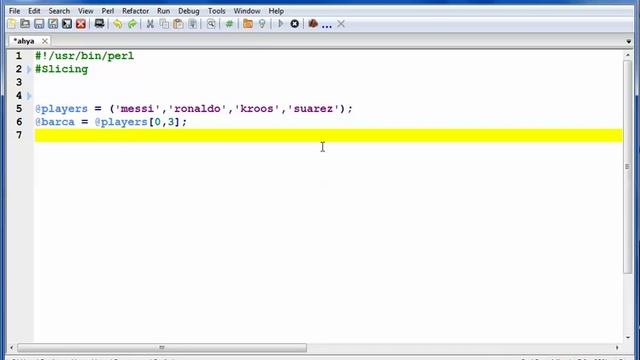Image resolution: width=640 pixels, height=360 pixels.
Task: Toggle comment with green hash icon
Action: click(x=229, y=24)
